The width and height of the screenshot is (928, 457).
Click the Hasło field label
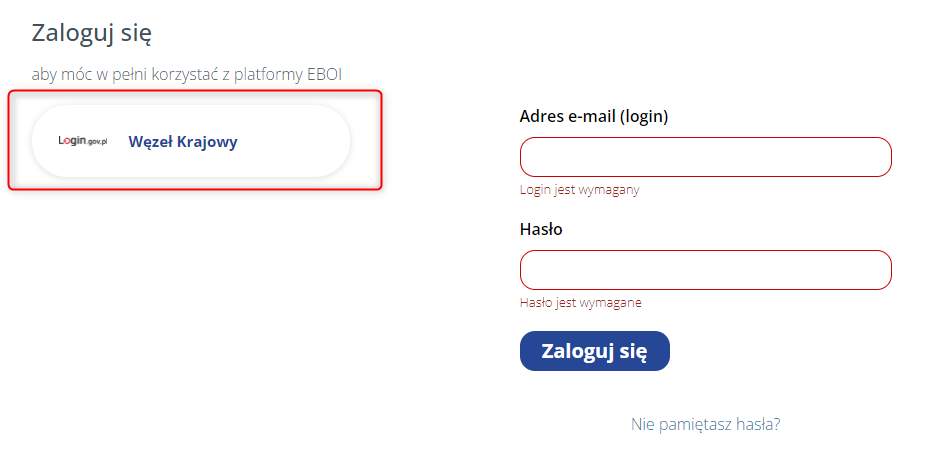point(541,229)
